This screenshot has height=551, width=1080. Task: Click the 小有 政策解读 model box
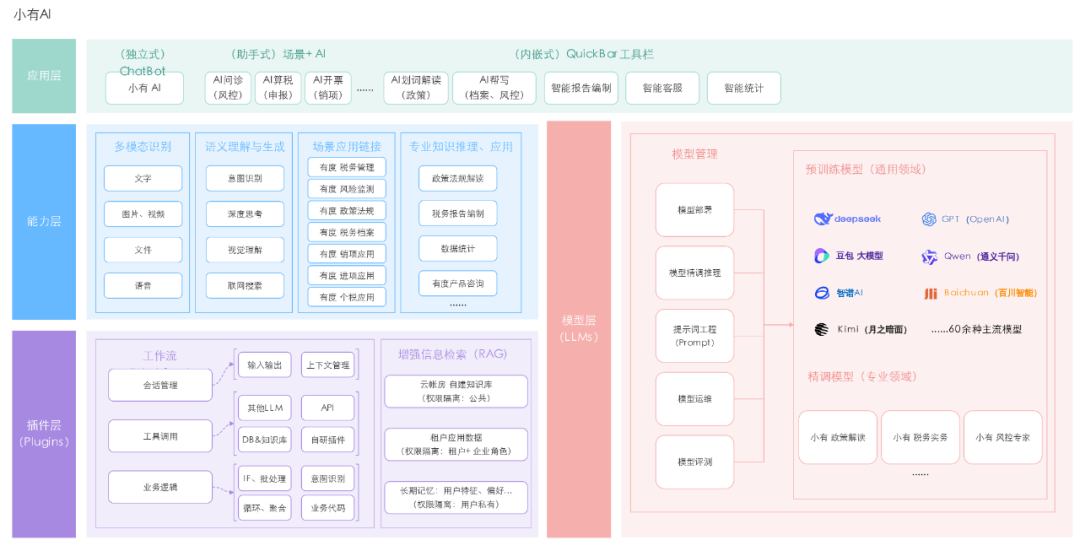click(x=838, y=437)
